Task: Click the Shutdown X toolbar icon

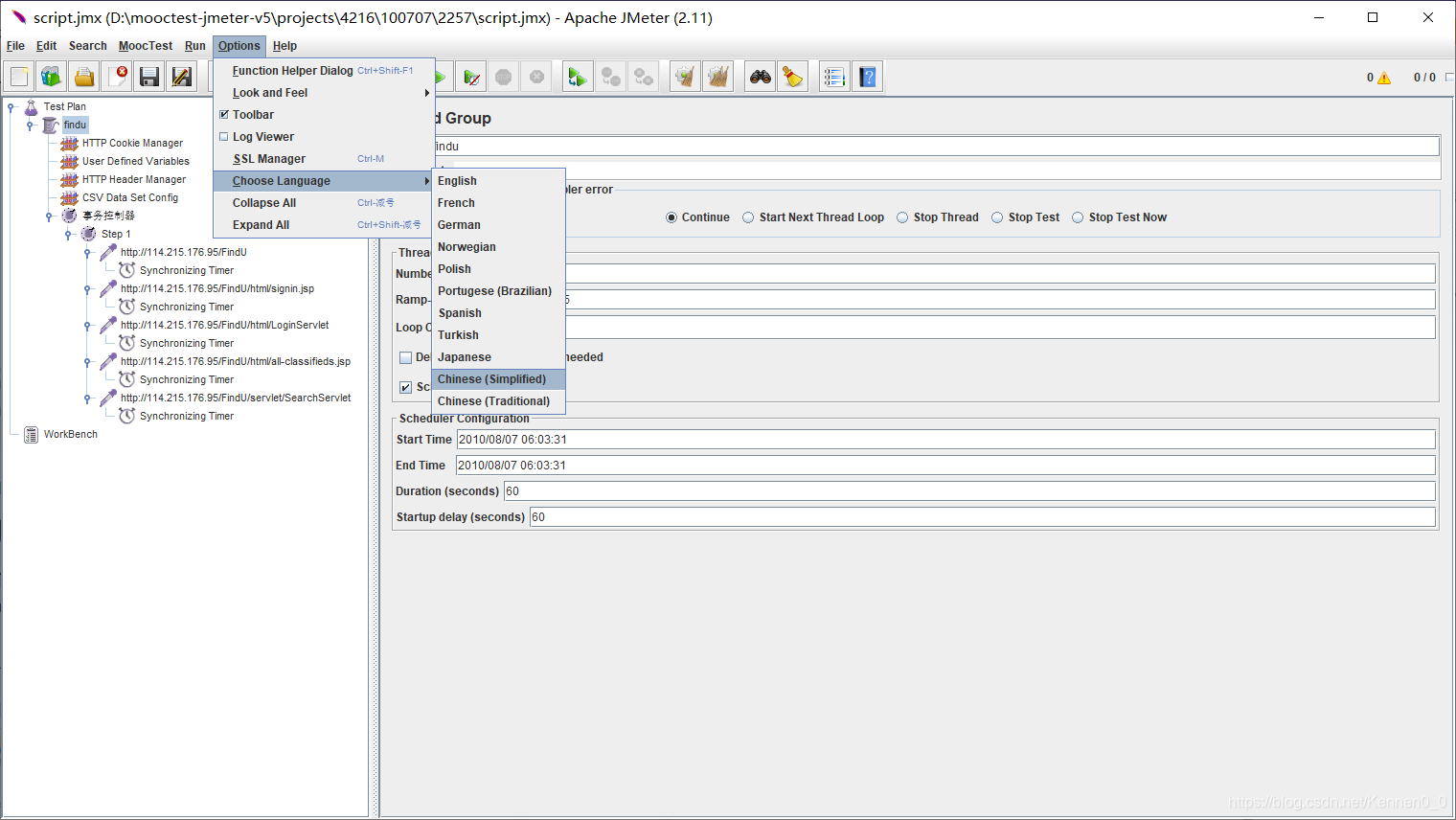Action: click(536, 77)
